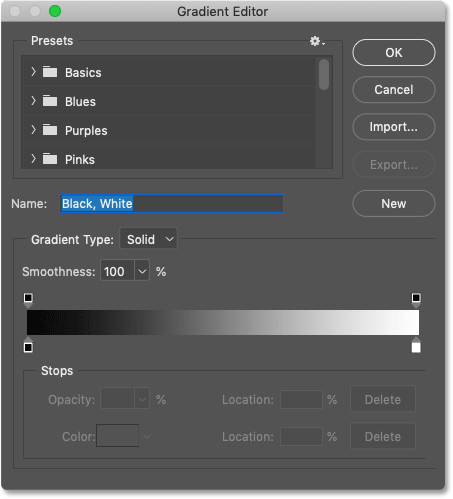Expand the Basics preset group
Image resolution: width=453 pixels, height=499 pixels.
[x=33, y=72]
